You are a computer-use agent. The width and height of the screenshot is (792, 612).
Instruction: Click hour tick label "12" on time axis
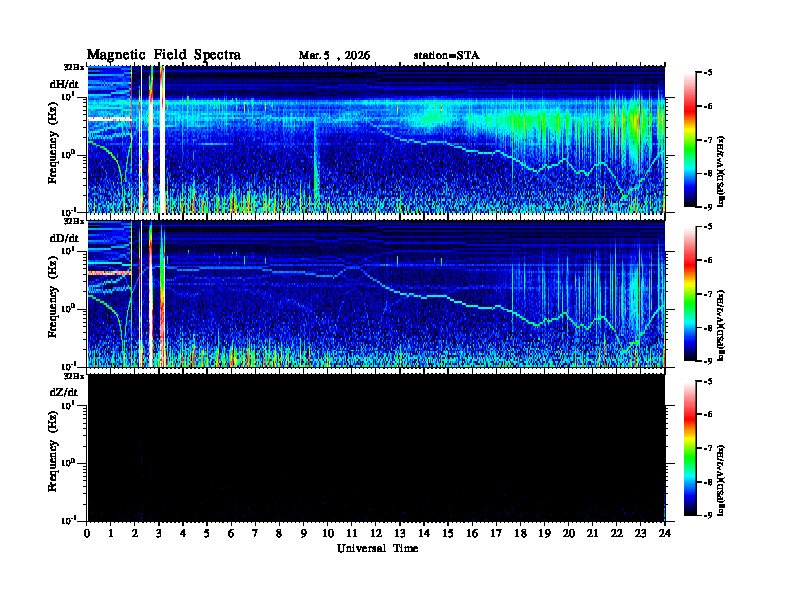coord(376,534)
